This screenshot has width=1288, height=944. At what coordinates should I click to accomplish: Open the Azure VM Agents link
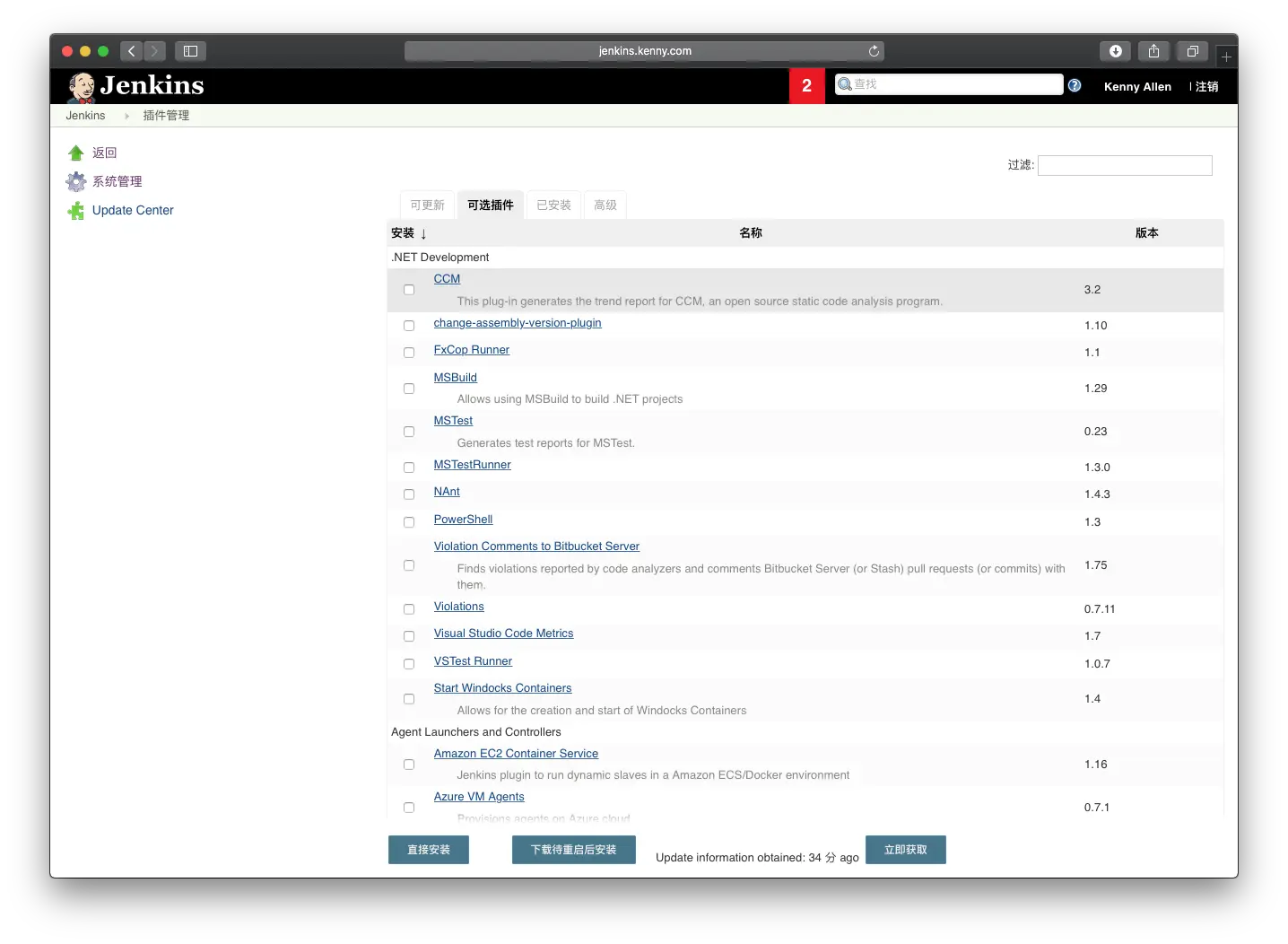coord(479,797)
